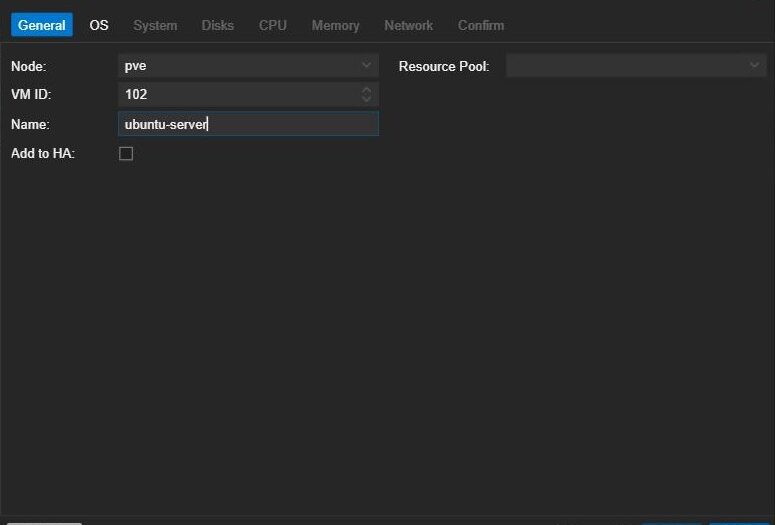The width and height of the screenshot is (775, 525).
Task: Click the Name field with ubuntu-server
Action: (x=249, y=124)
